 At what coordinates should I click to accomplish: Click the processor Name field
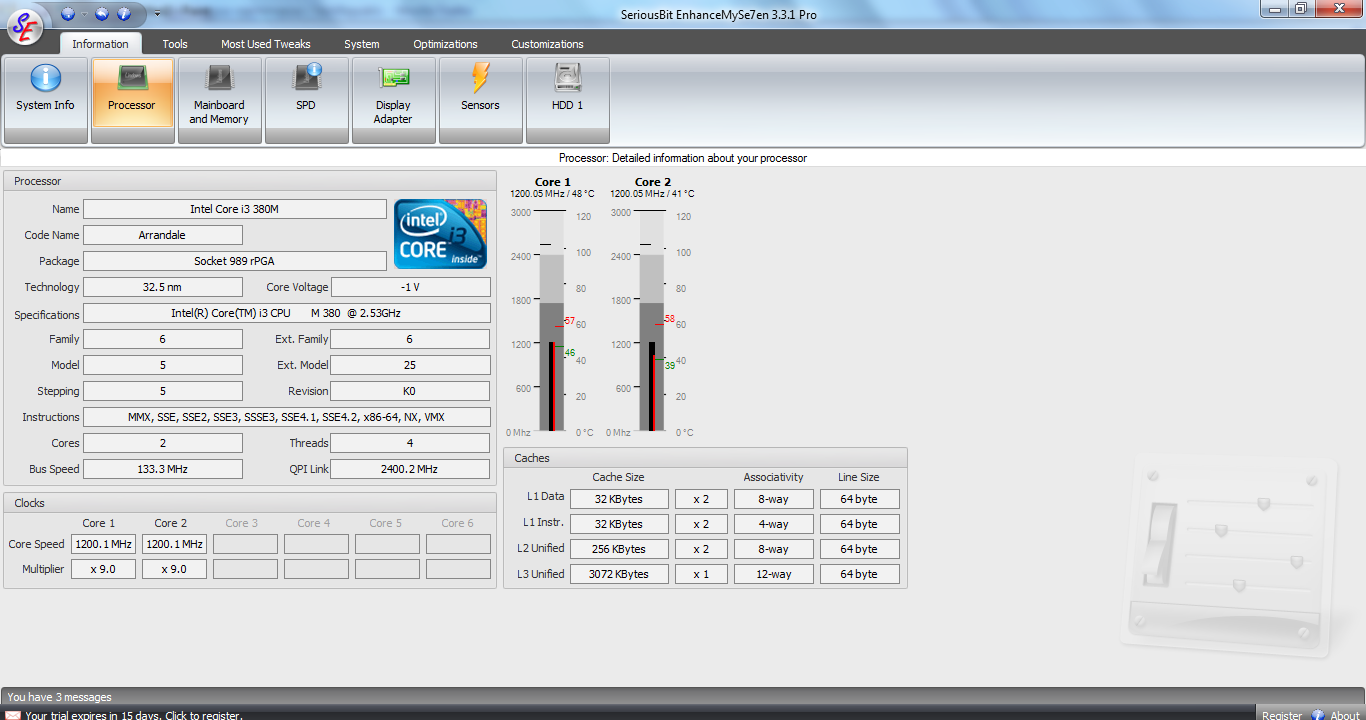coord(235,209)
